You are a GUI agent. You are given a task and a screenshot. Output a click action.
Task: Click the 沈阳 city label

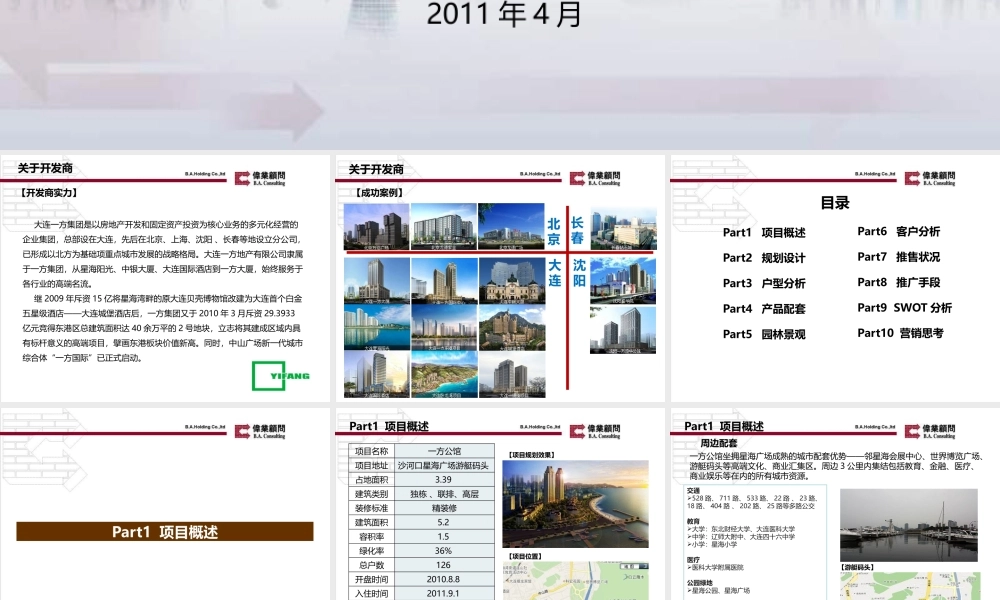(578, 273)
